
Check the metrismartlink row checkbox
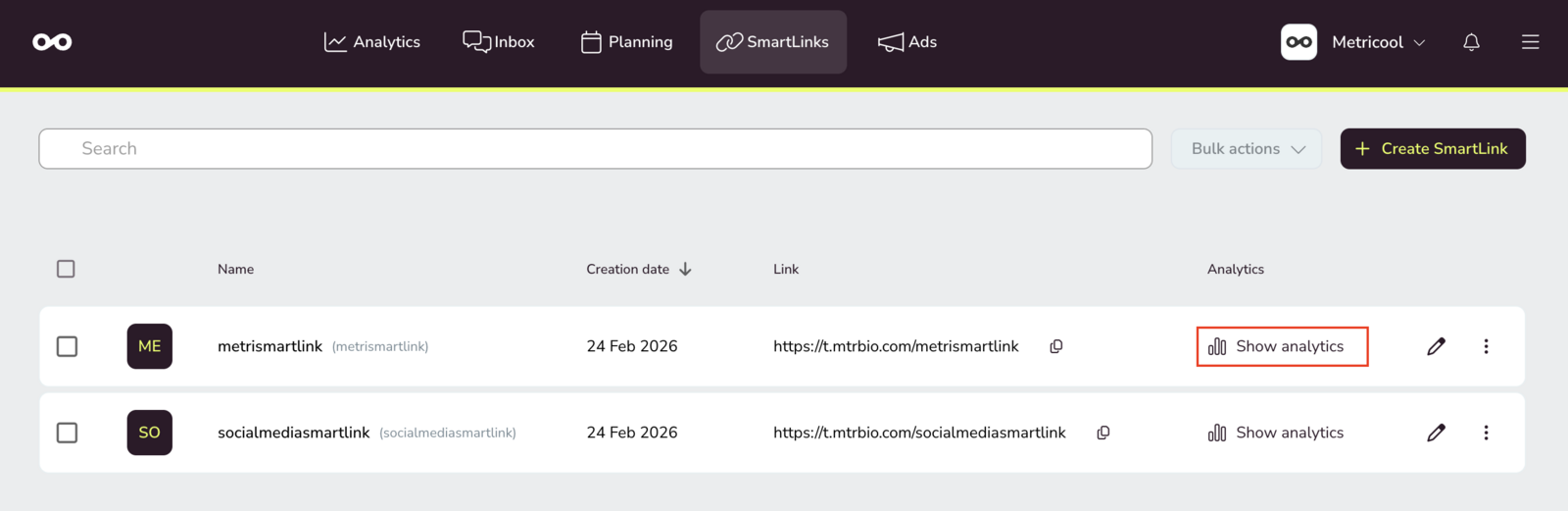(67, 346)
